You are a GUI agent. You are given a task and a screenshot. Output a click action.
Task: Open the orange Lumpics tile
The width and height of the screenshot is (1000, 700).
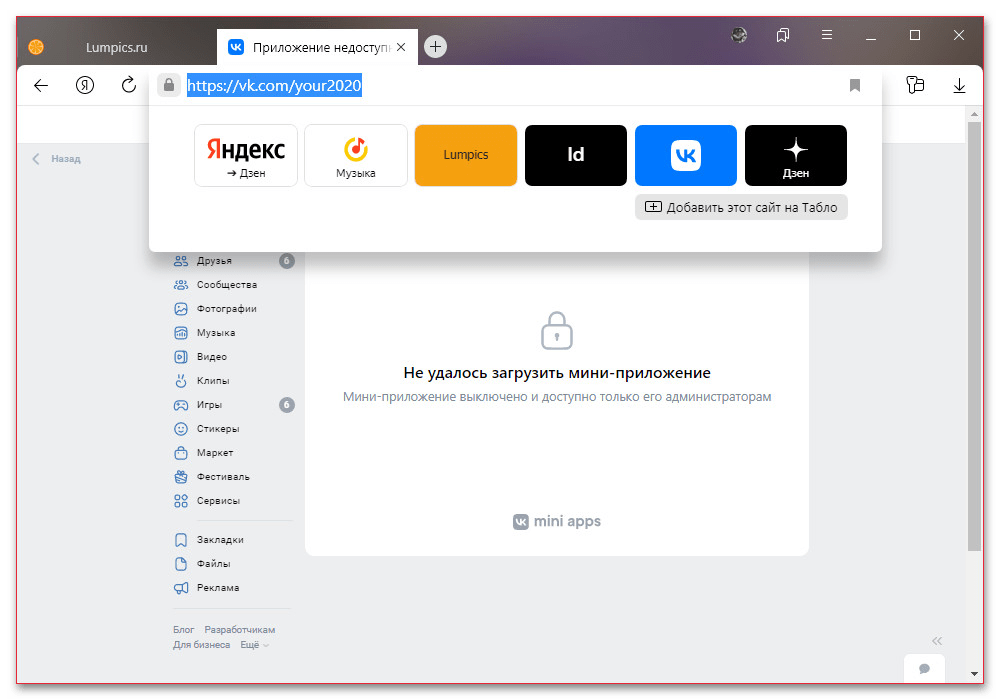pyautogui.click(x=465, y=155)
